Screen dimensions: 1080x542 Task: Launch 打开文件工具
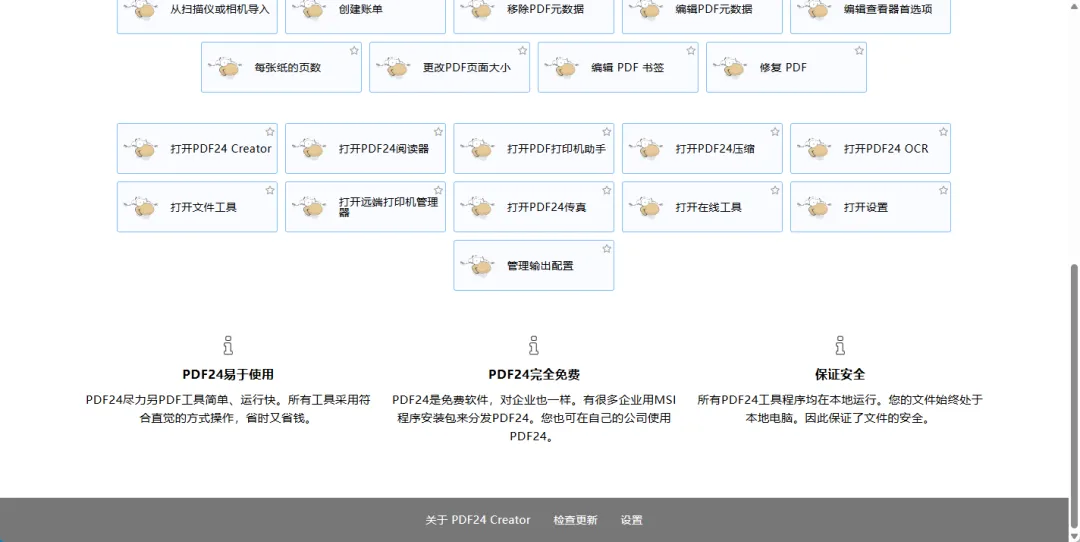pos(197,207)
